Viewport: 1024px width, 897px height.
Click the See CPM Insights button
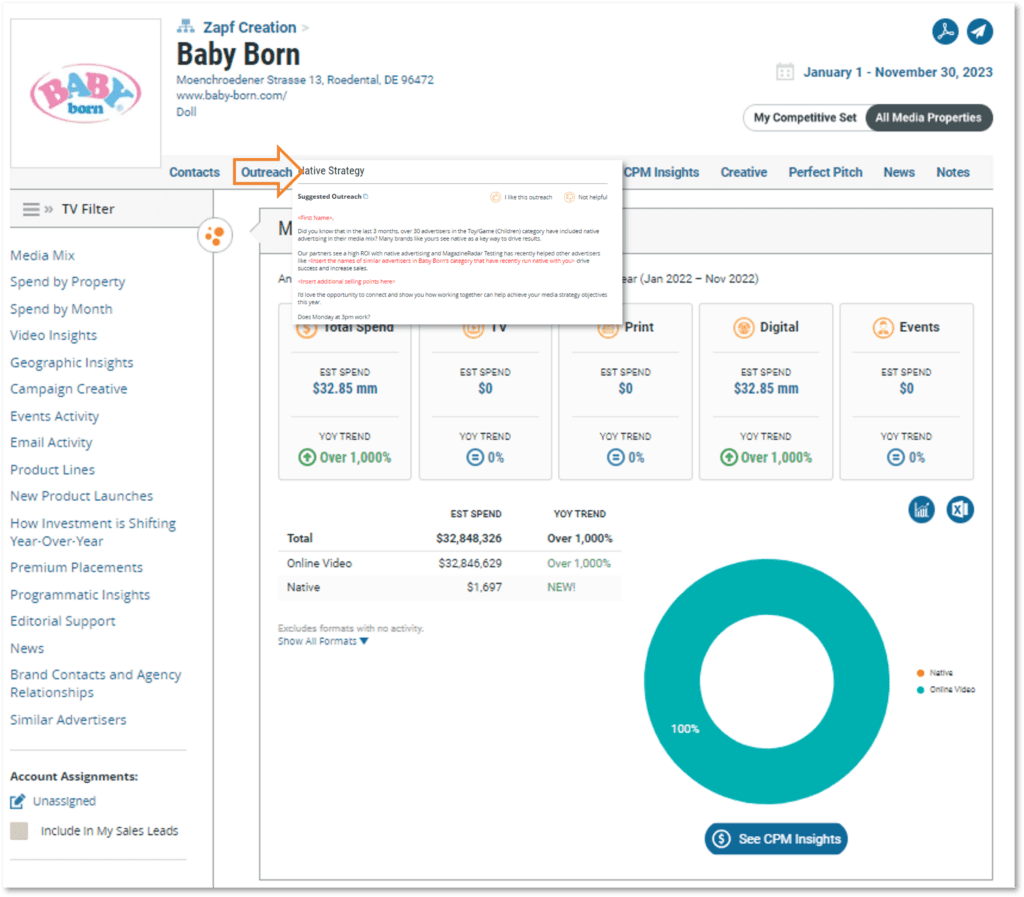point(776,839)
